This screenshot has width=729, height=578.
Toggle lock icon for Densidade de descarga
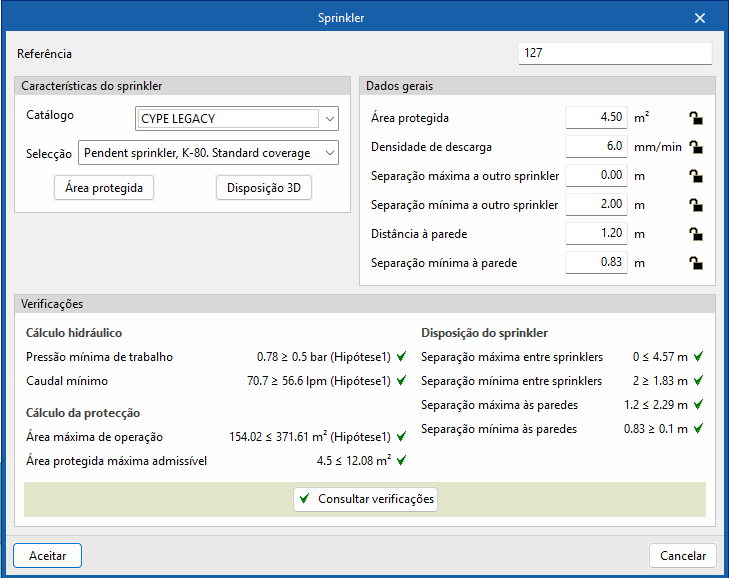[696, 147]
